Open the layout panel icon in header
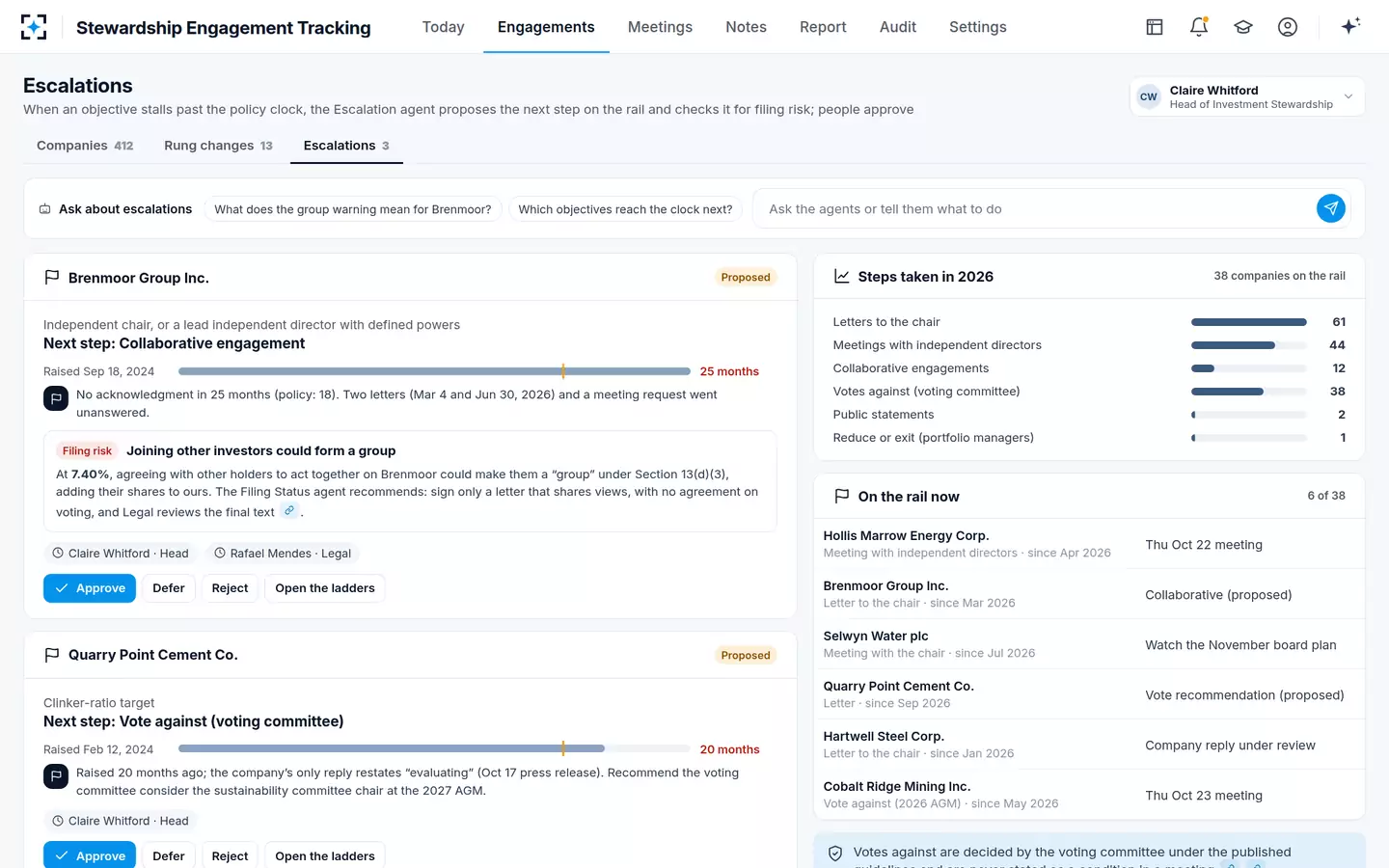This screenshot has width=1389, height=868. tap(1155, 27)
